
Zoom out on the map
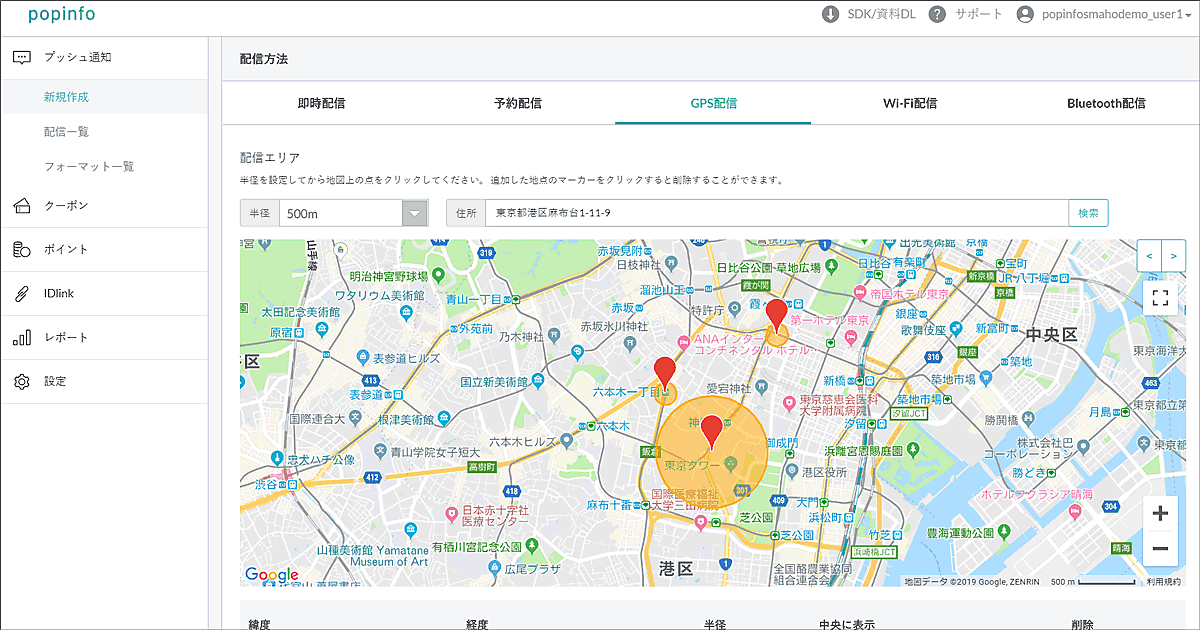1160,548
